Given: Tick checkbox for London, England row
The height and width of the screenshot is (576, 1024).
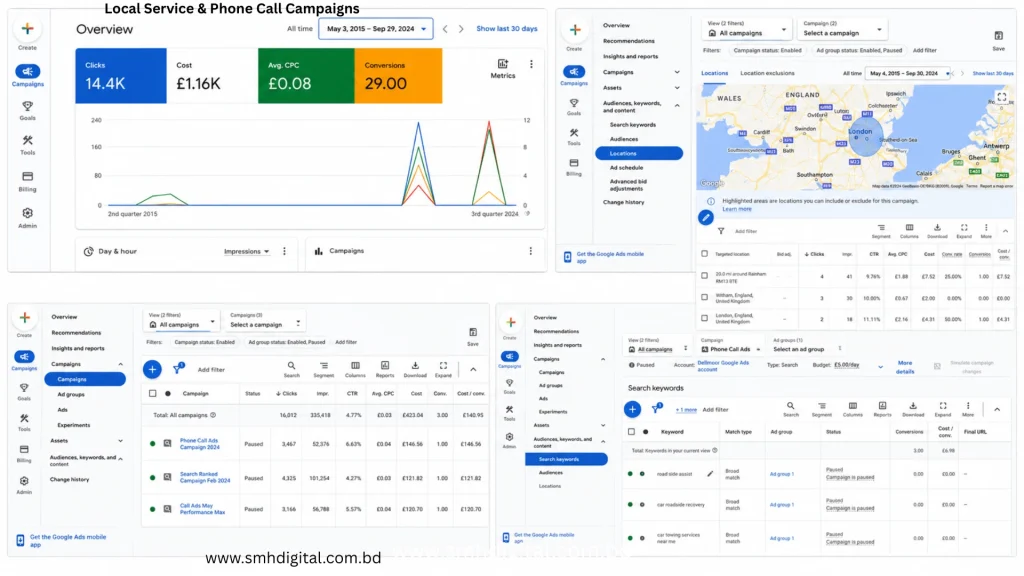Looking at the screenshot, I should click(x=704, y=318).
